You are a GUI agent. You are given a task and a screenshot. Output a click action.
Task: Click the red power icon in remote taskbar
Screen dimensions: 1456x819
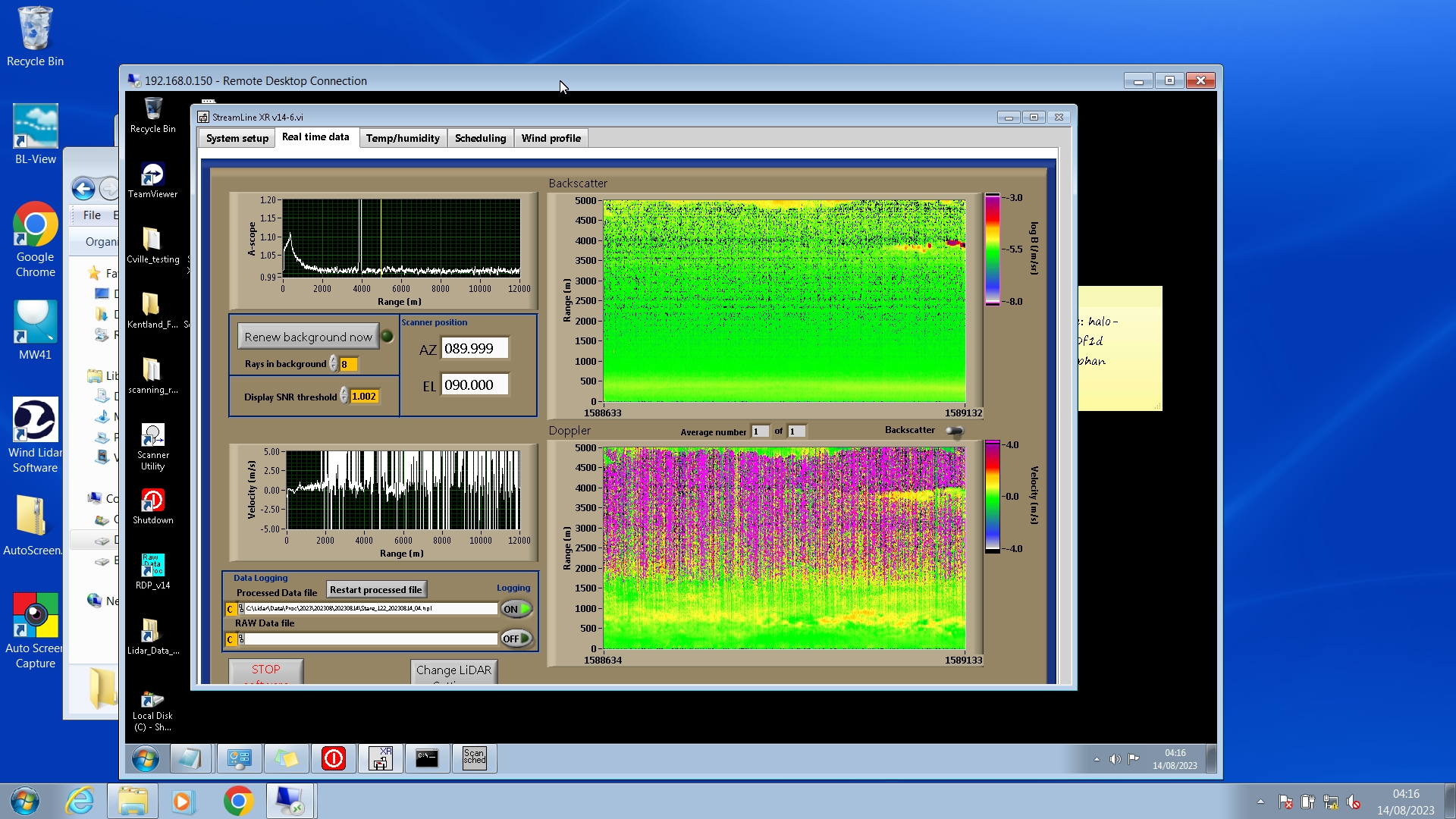pyautogui.click(x=334, y=758)
